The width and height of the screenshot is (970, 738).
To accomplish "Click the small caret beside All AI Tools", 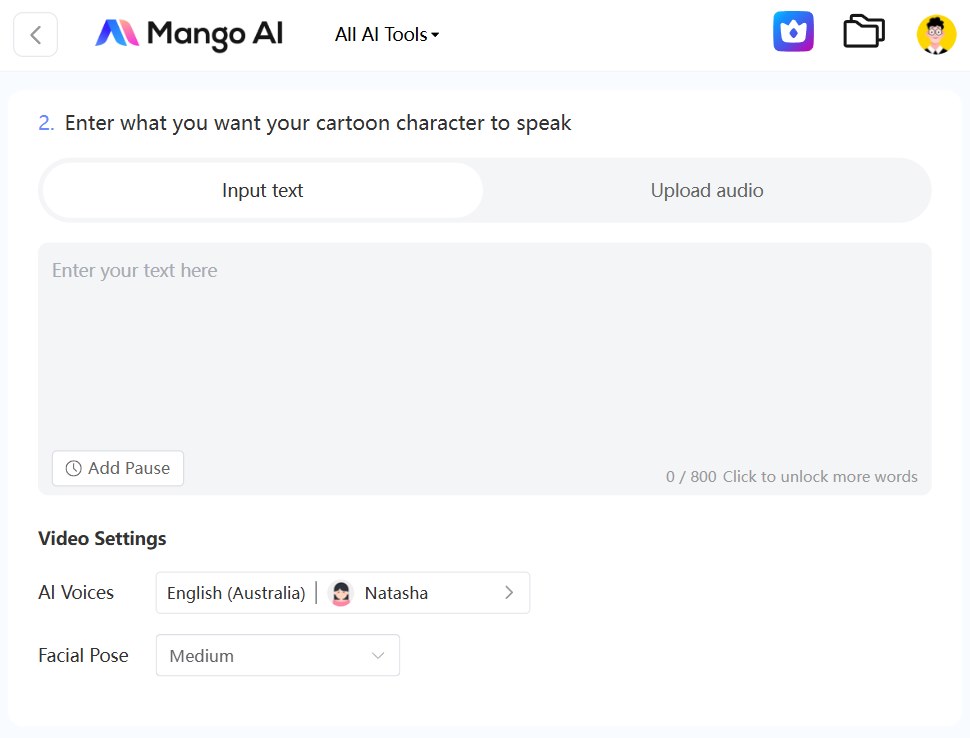I will [435, 35].
